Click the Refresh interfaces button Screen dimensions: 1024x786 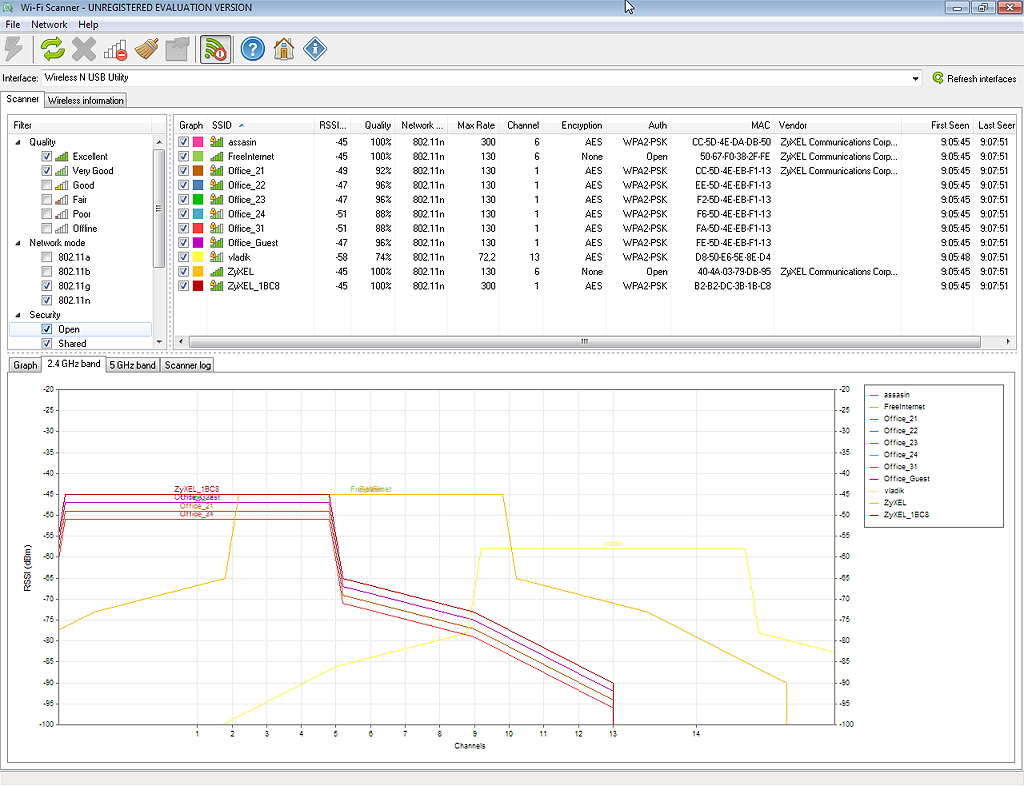tap(973, 78)
